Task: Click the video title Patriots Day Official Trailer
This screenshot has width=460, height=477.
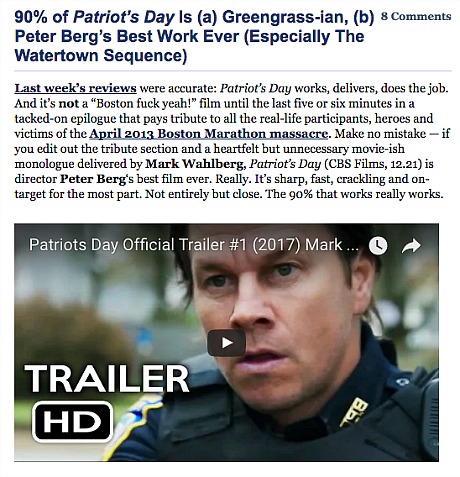Action: pos(194,245)
